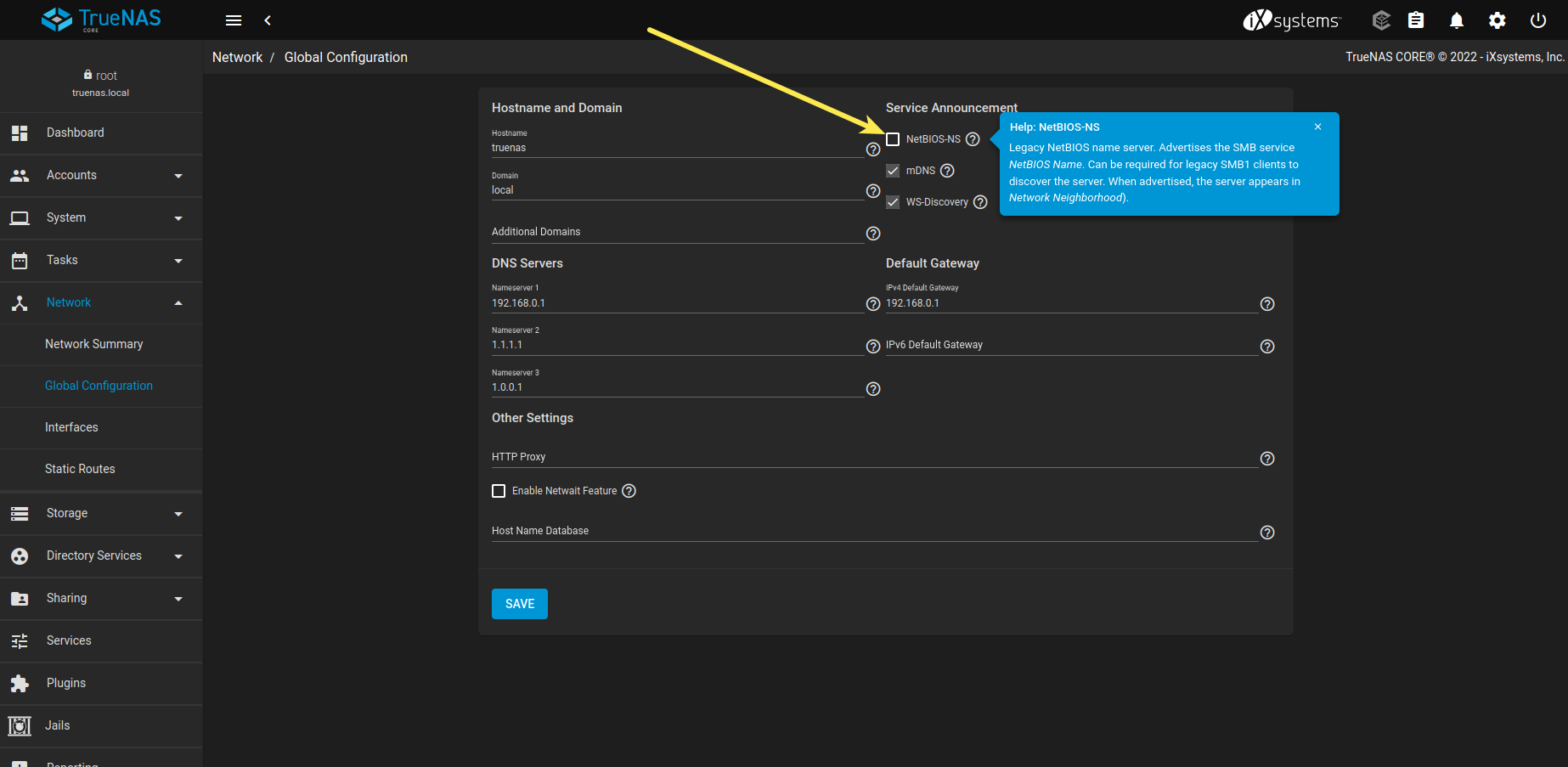The image size is (1568, 767).
Task: Expand the System menu arrow
Action: pyautogui.click(x=178, y=218)
